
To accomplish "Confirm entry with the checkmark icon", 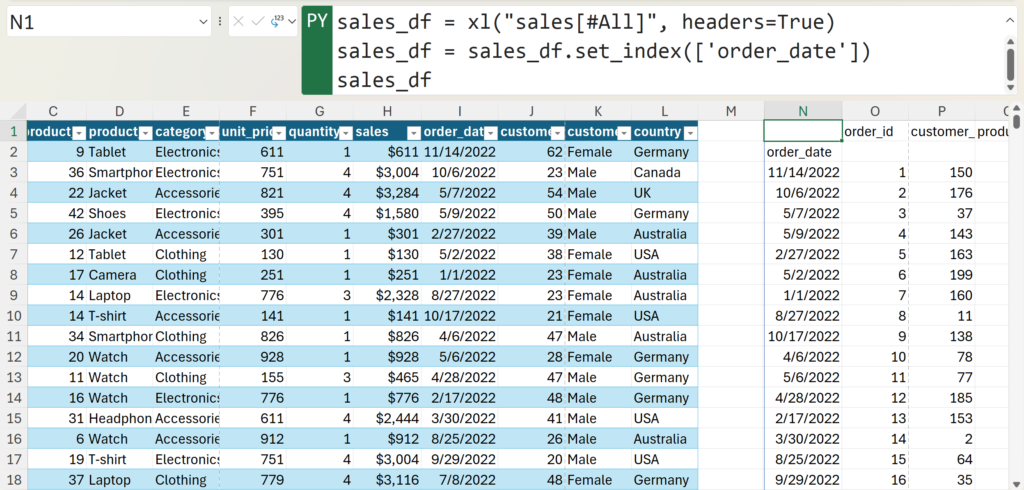I will click(257, 21).
